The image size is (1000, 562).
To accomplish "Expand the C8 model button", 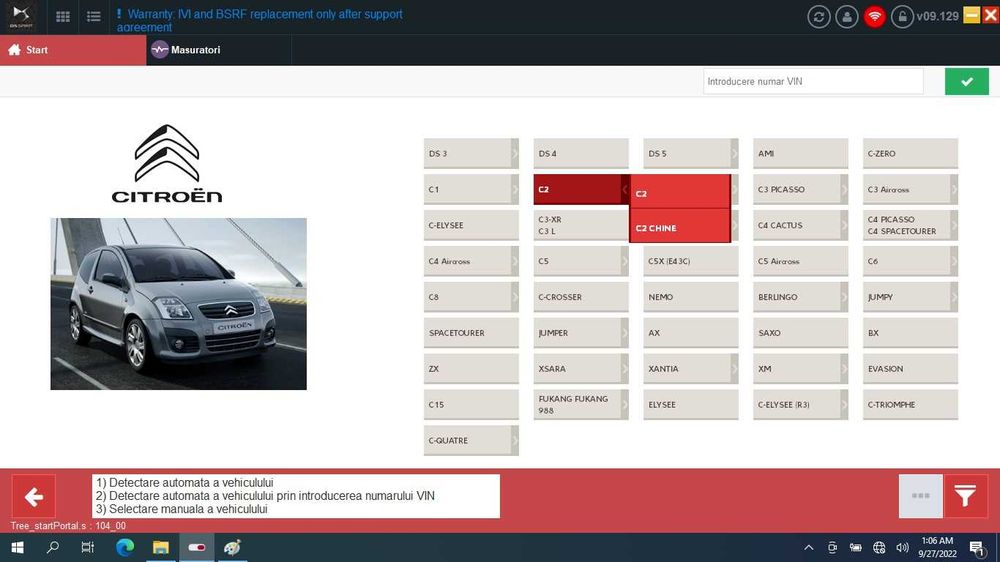I will pyautogui.click(x=471, y=297).
